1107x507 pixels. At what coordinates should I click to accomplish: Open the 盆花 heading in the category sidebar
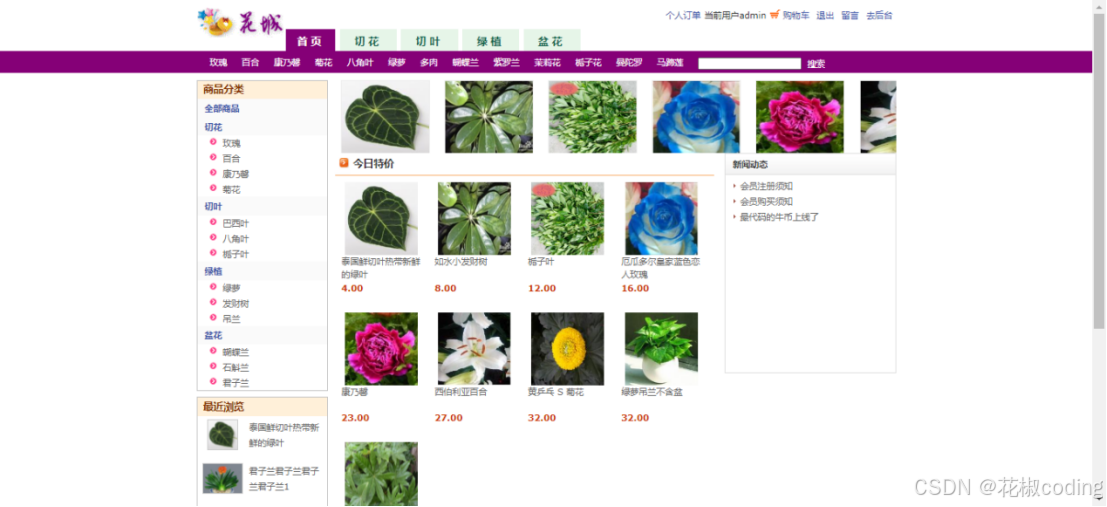[x=214, y=336]
